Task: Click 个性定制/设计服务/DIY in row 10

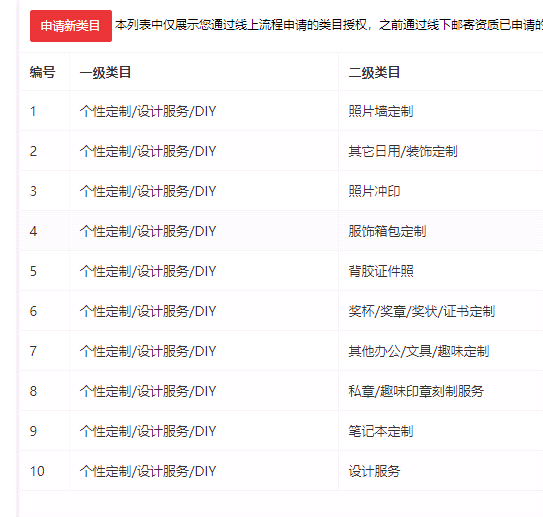Action: pyautogui.click(x=148, y=471)
